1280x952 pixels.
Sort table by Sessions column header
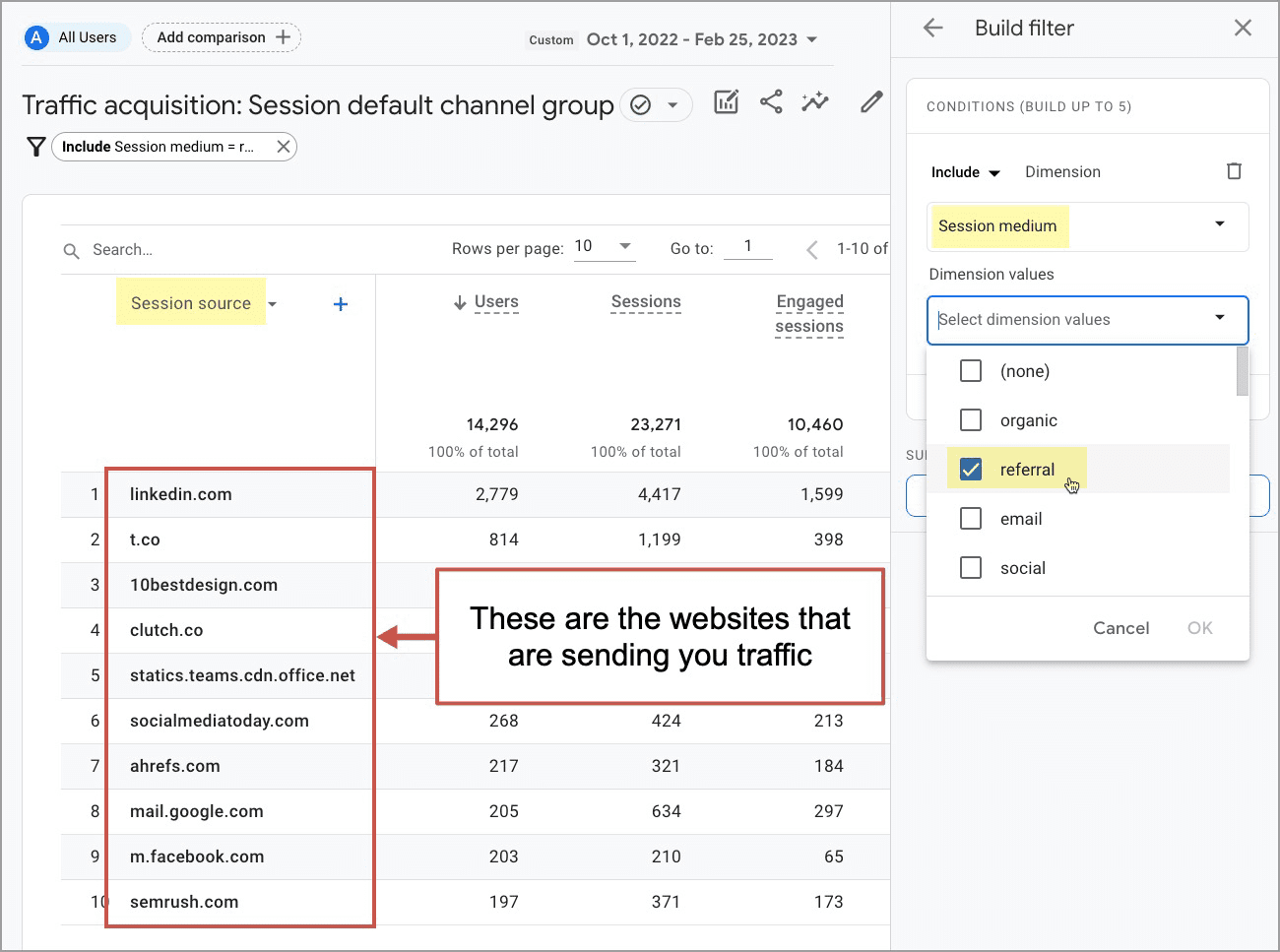pos(645,302)
